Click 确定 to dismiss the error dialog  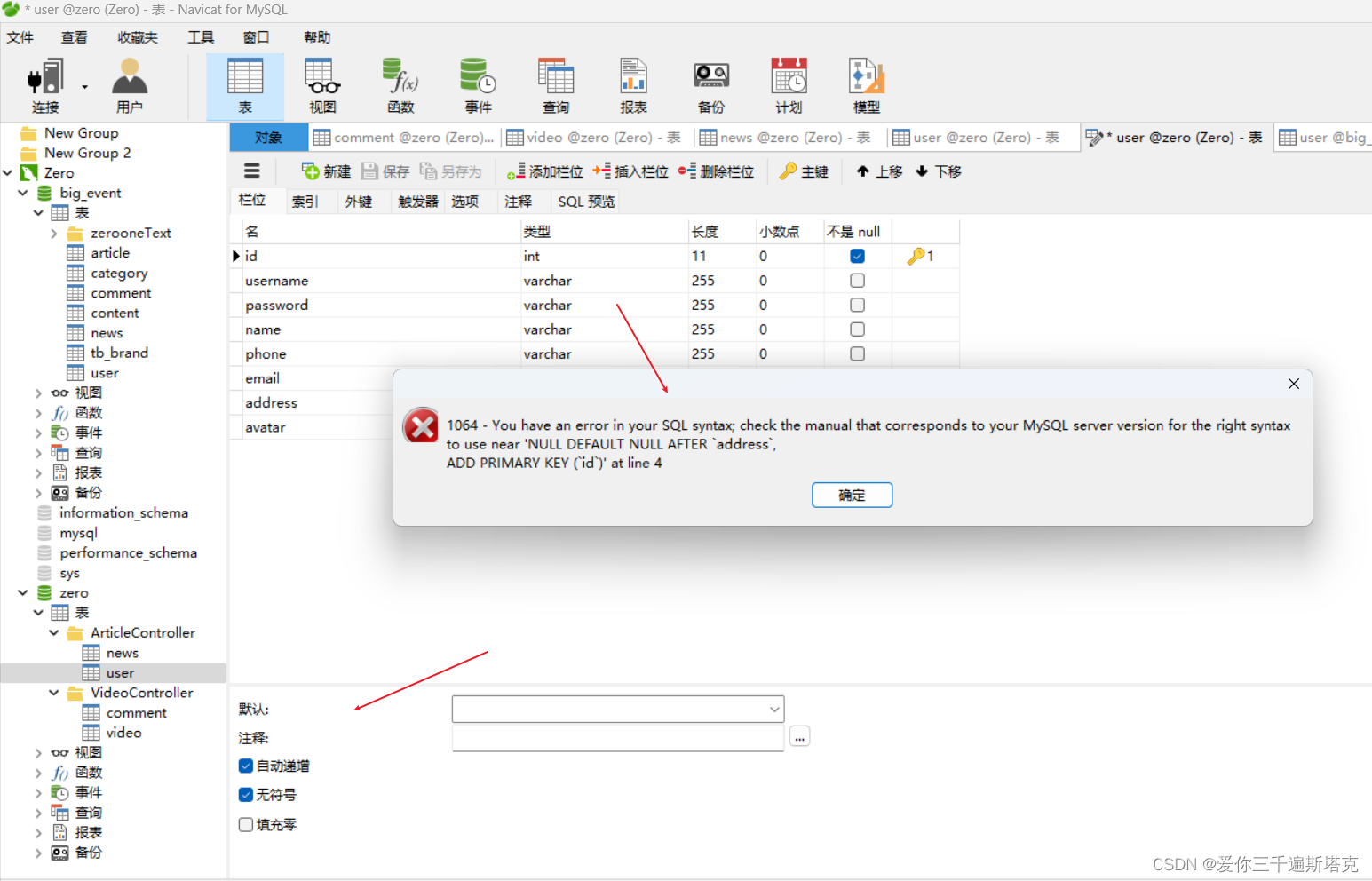[x=852, y=495]
